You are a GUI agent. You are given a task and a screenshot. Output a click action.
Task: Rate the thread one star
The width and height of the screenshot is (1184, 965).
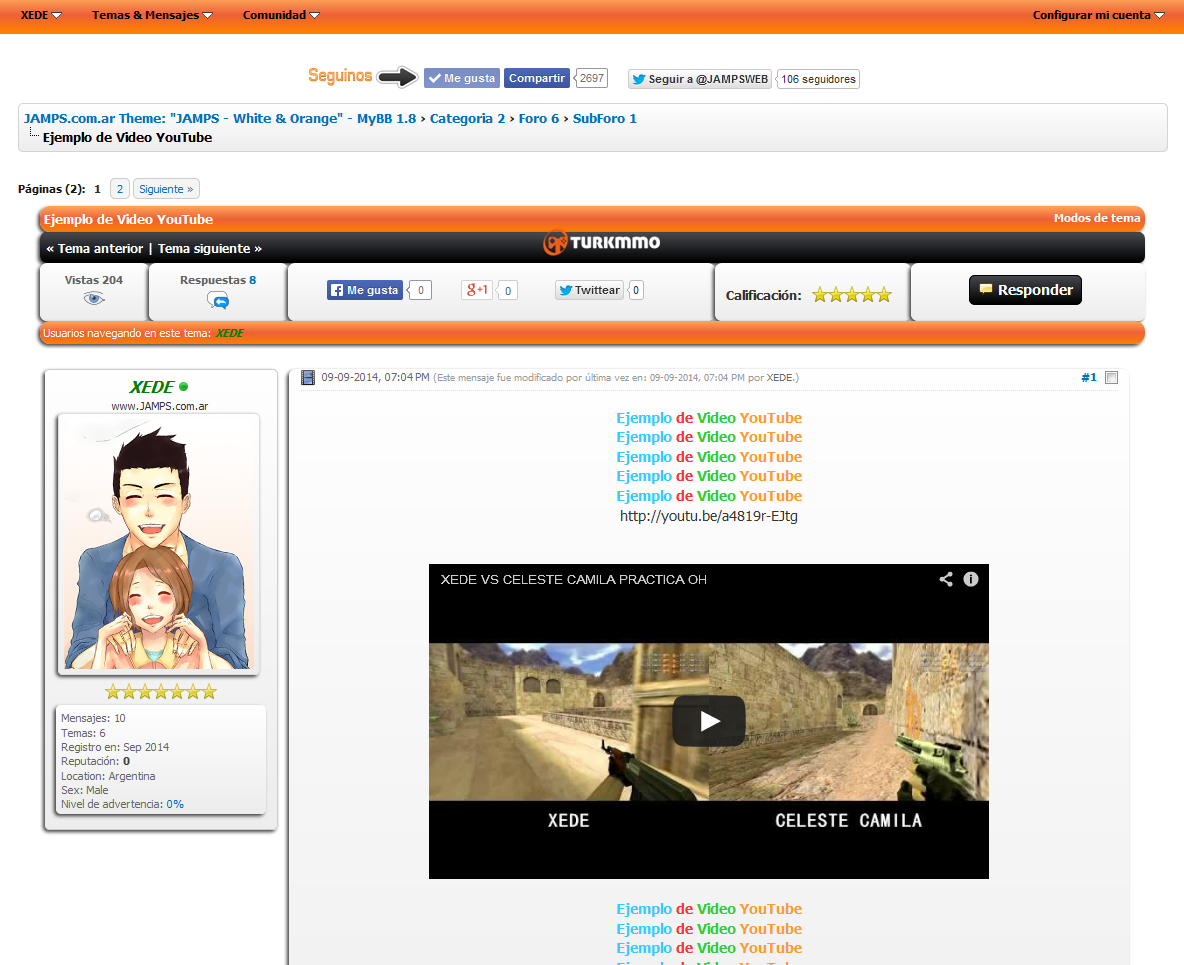click(820, 295)
